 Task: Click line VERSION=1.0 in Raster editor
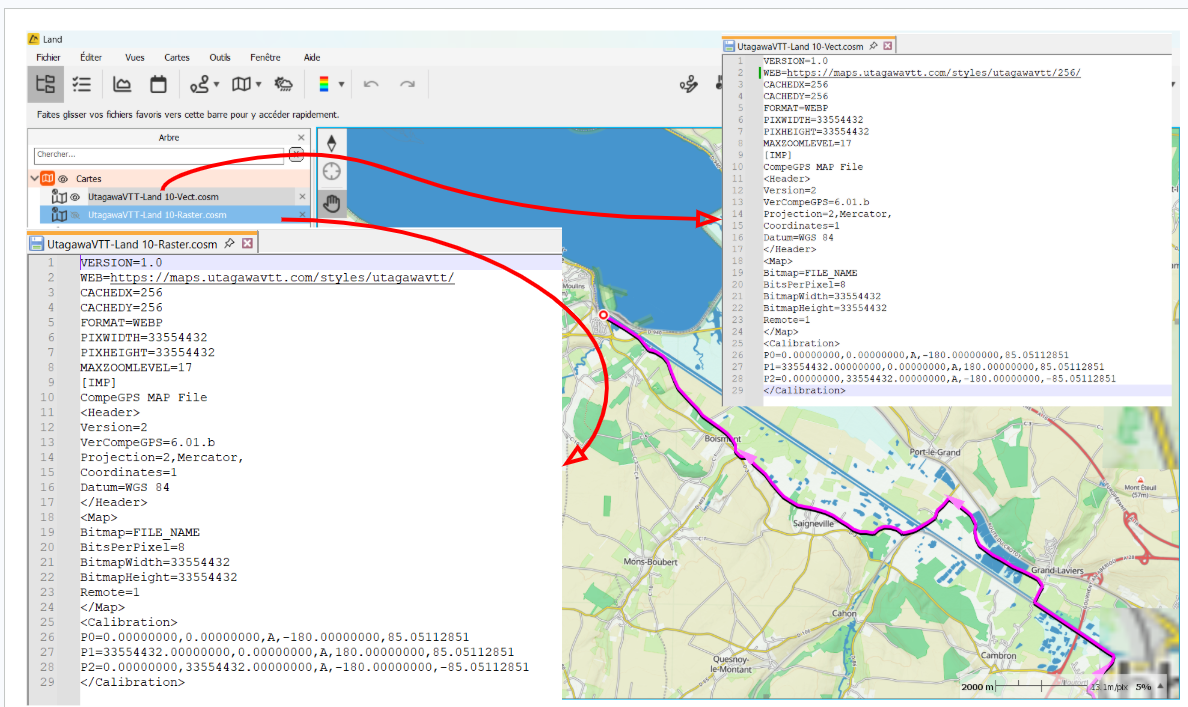[x=121, y=262]
